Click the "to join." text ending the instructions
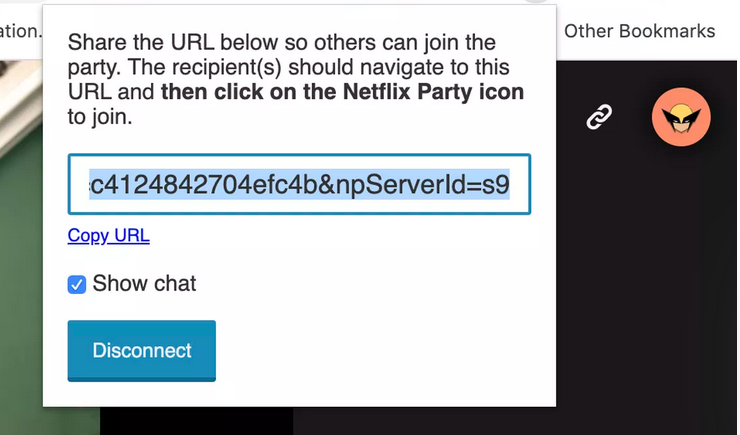This screenshot has width=740, height=435. [x=100, y=118]
